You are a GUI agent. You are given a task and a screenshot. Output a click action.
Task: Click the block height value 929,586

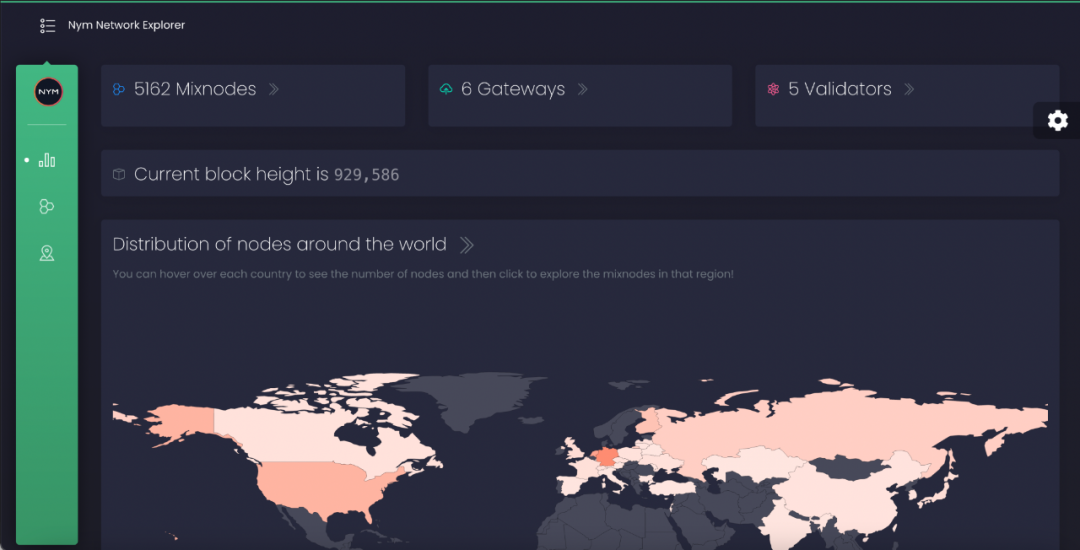(366, 175)
